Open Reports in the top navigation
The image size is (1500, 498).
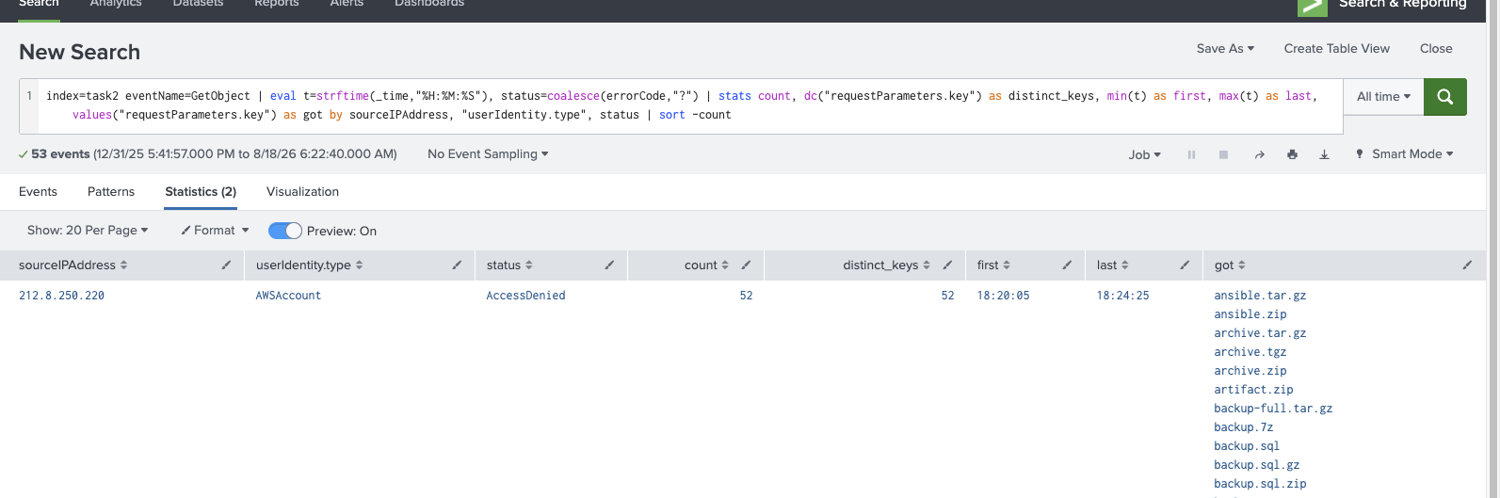(277, 4)
